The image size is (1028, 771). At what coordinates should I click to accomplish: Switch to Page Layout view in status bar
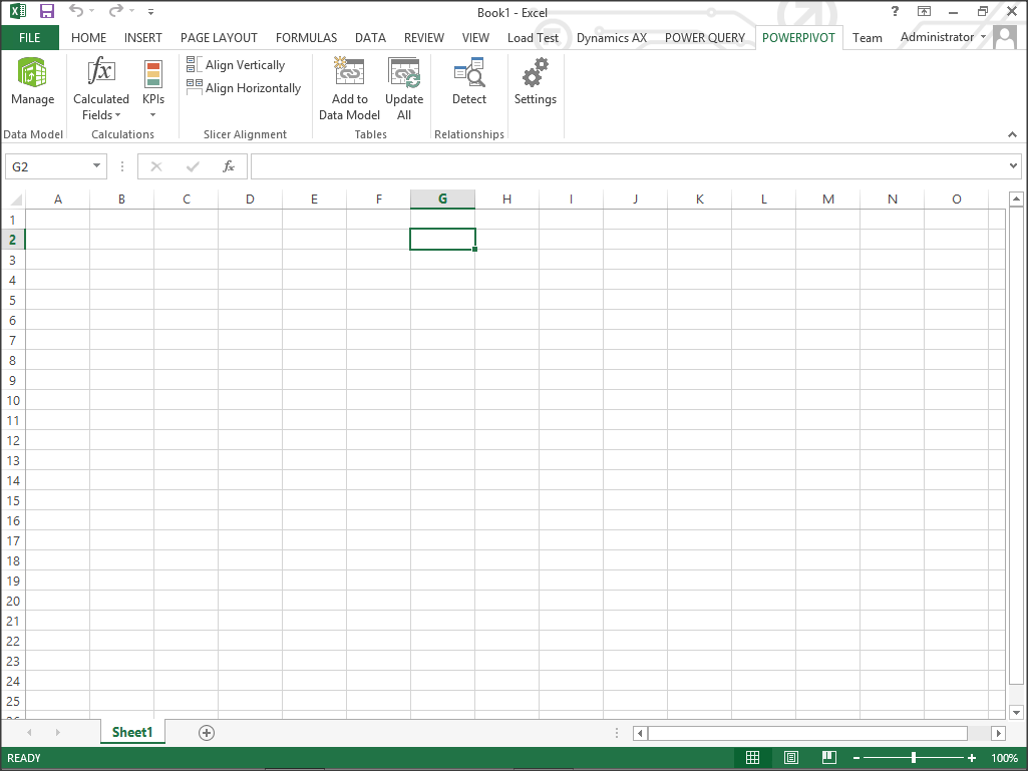791,758
